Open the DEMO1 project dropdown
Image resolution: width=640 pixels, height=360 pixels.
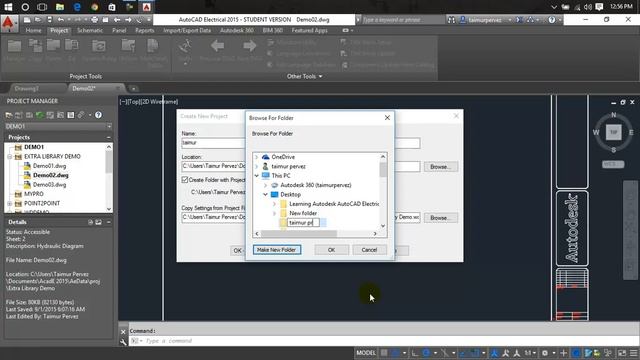[x=109, y=127]
